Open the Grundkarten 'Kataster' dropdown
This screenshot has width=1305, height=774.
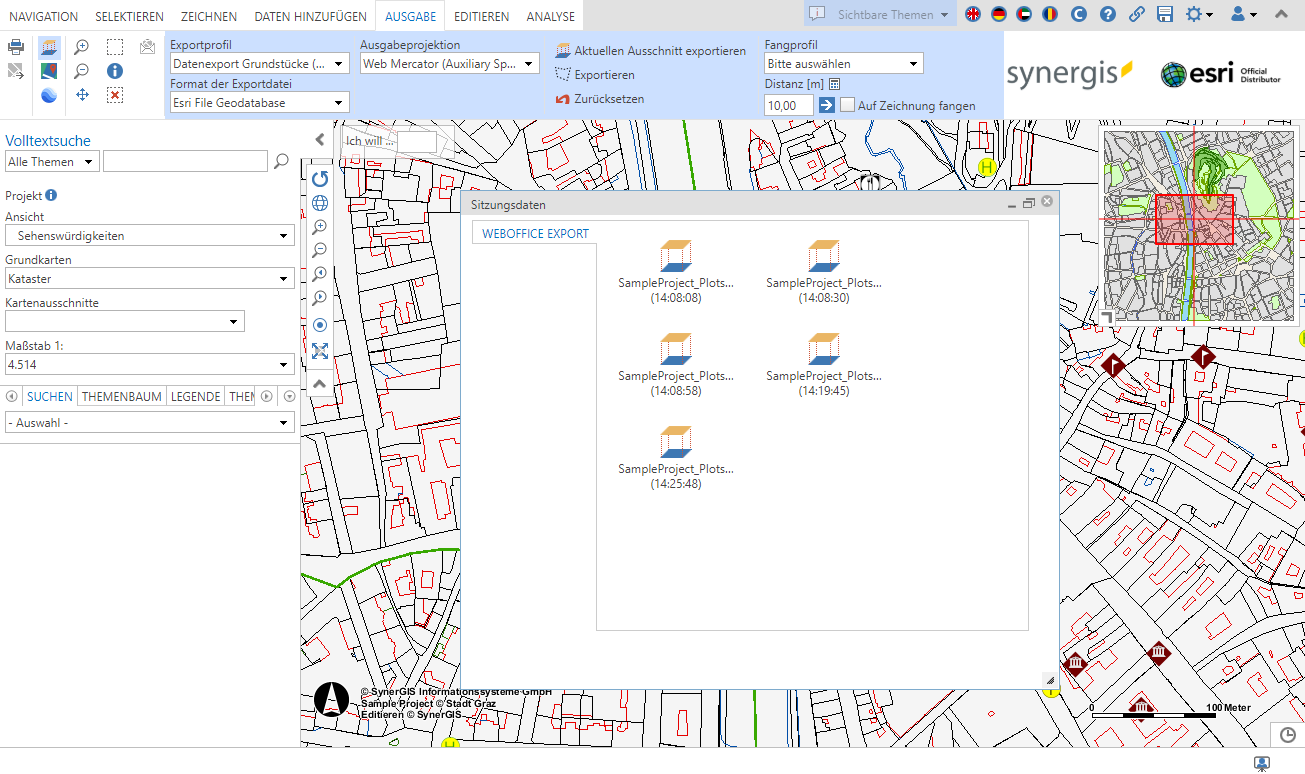coord(149,280)
